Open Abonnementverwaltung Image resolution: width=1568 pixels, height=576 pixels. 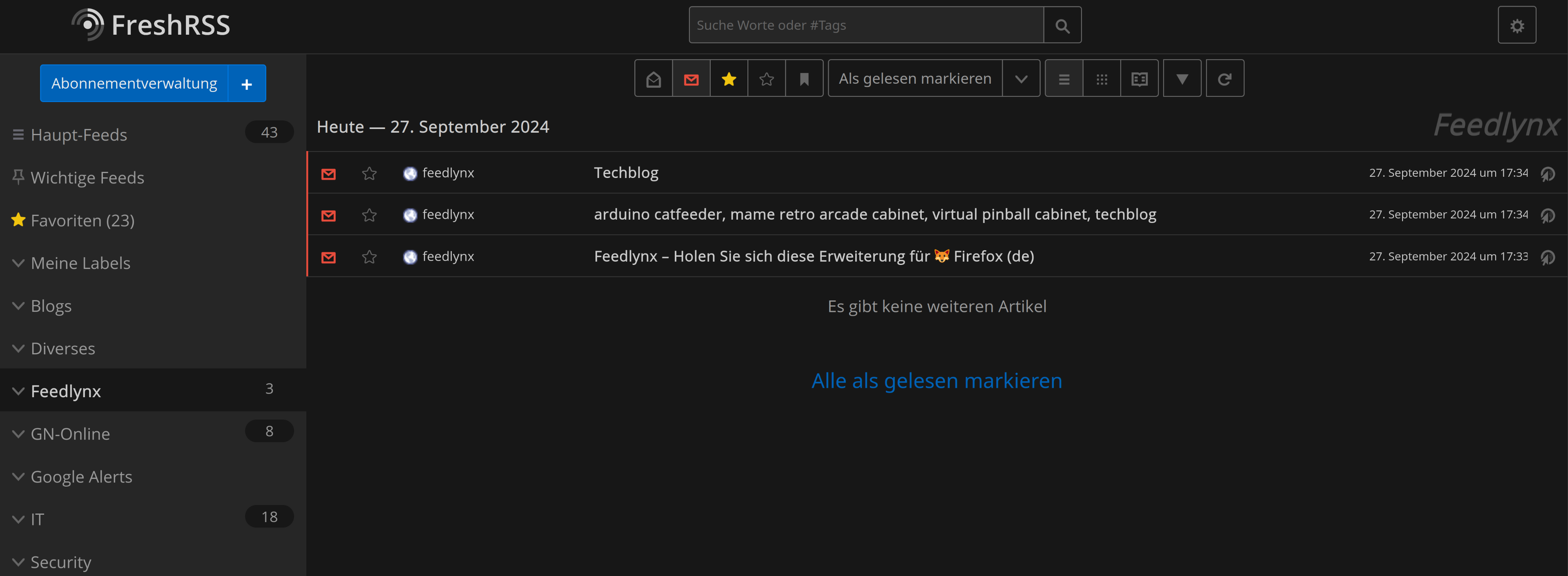tap(134, 83)
